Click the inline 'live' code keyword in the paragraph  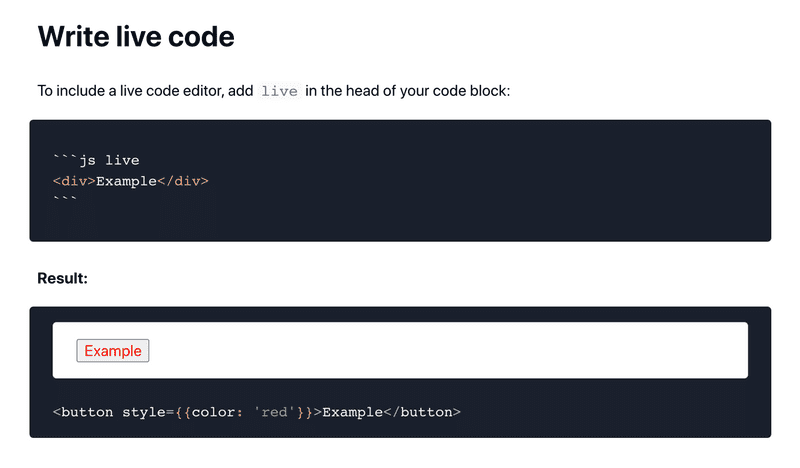(279, 91)
